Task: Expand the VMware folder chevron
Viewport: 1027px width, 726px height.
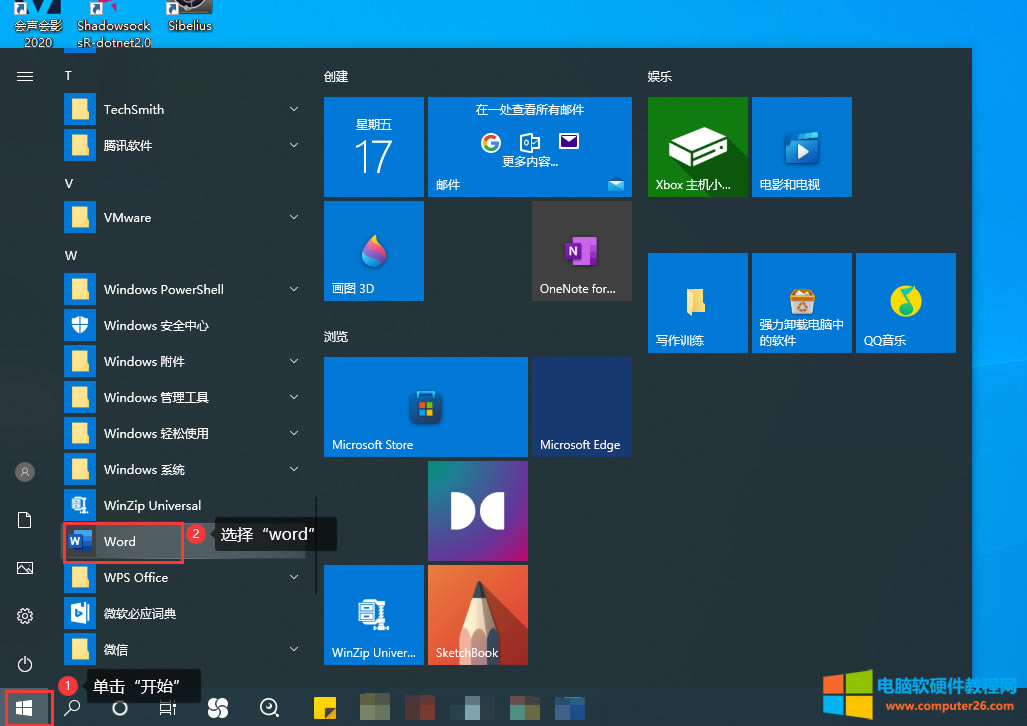Action: [x=294, y=217]
